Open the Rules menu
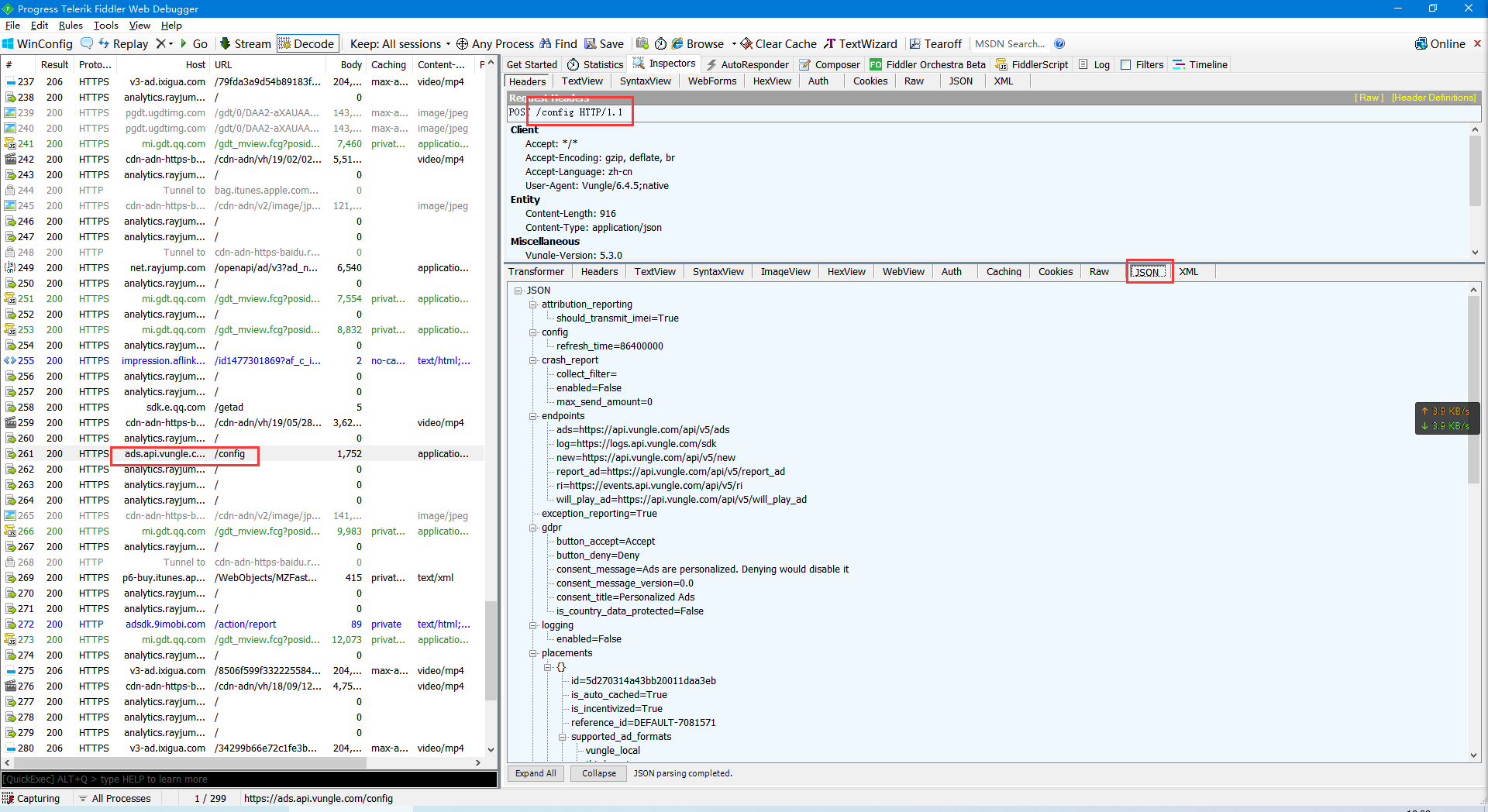This screenshot has width=1488, height=812. coord(71,26)
